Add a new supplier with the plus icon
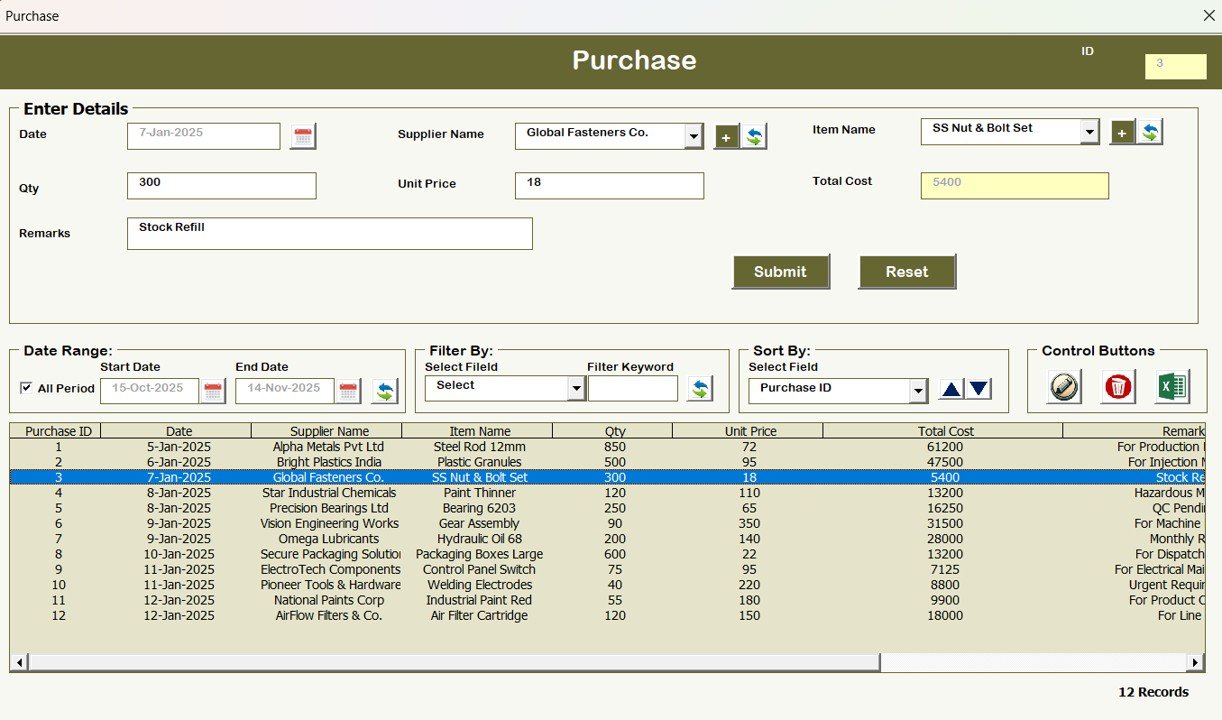The width and height of the screenshot is (1222, 720). [x=726, y=136]
